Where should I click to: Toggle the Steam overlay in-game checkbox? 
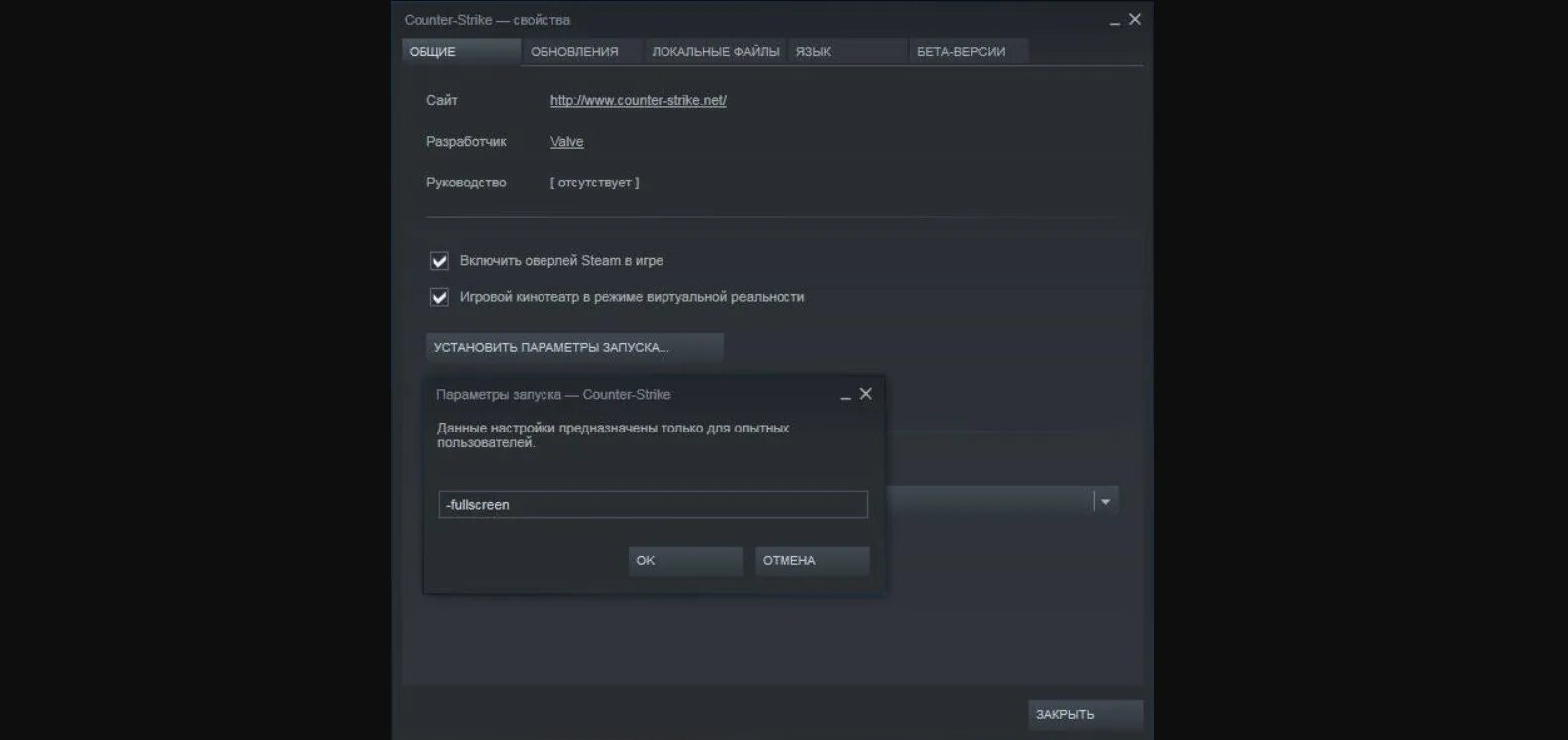(x=439, y=261)
